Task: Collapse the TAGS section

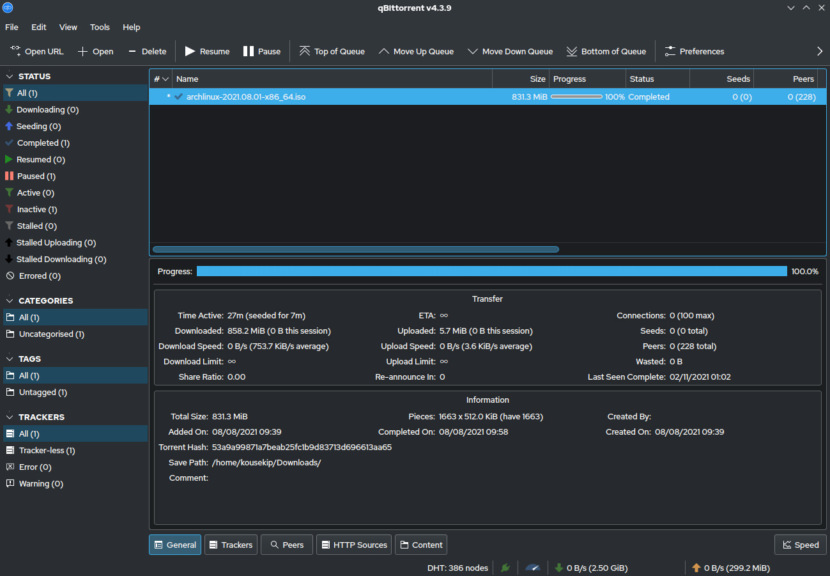Action: tap(8, 358)
